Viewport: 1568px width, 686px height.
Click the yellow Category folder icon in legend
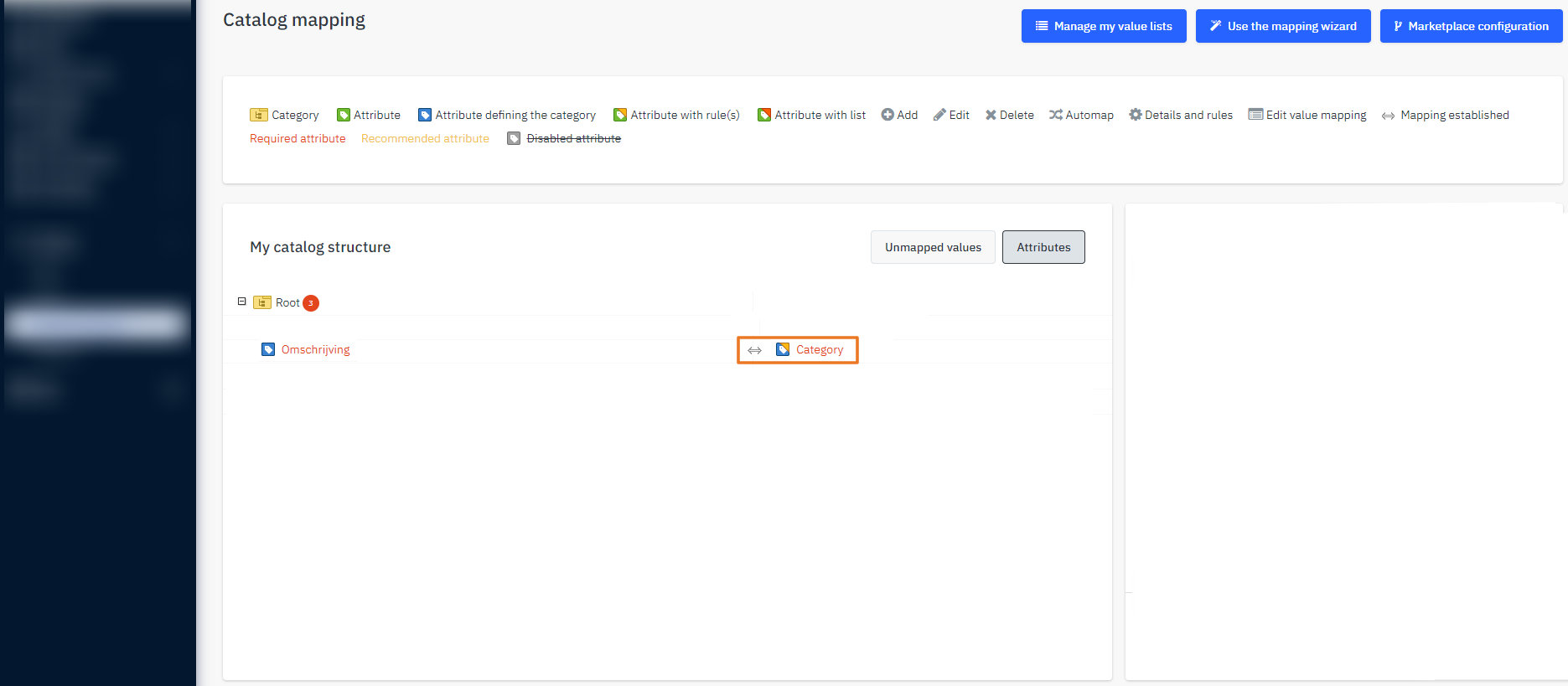pyautogui.click(x=258, y=116)
